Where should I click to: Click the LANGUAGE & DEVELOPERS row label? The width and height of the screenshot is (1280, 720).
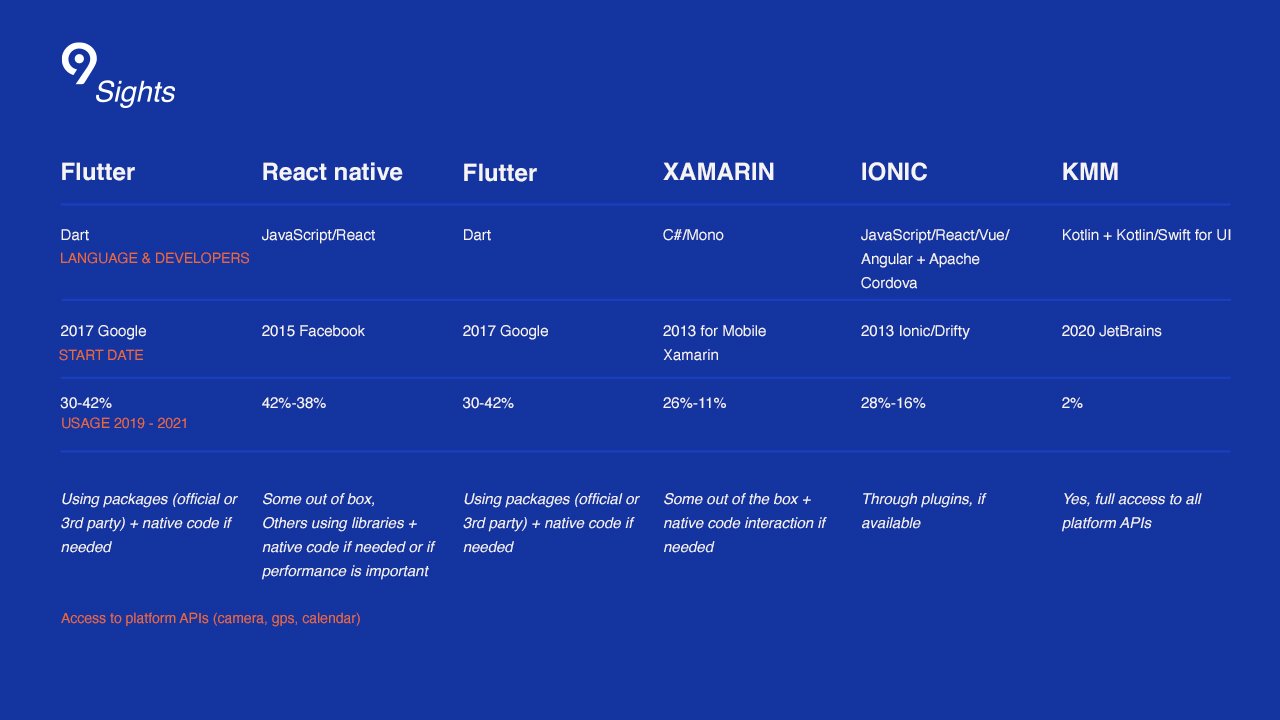click(155, 258)
